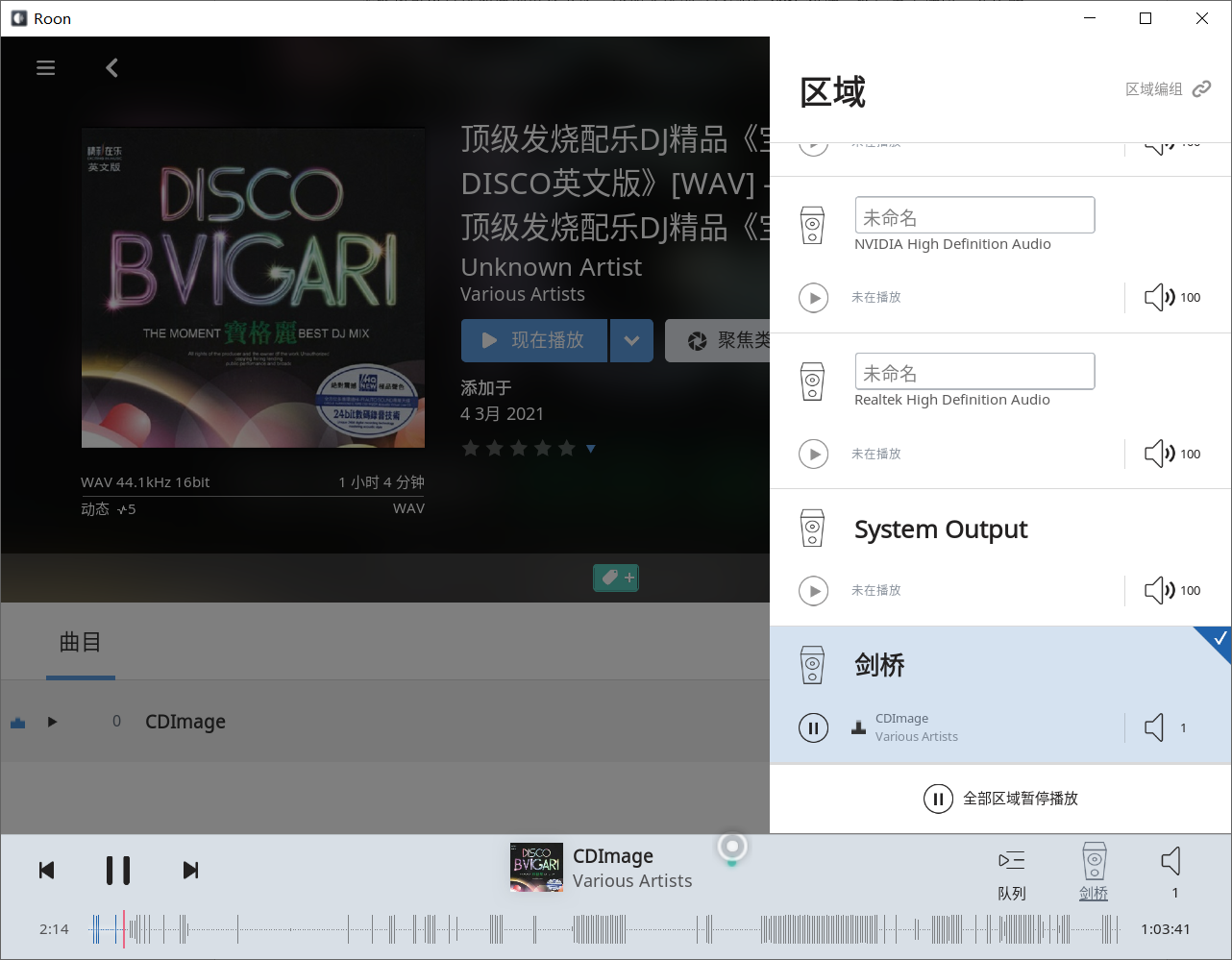Click the zone grouping link icon

(x=1201, y=89)
